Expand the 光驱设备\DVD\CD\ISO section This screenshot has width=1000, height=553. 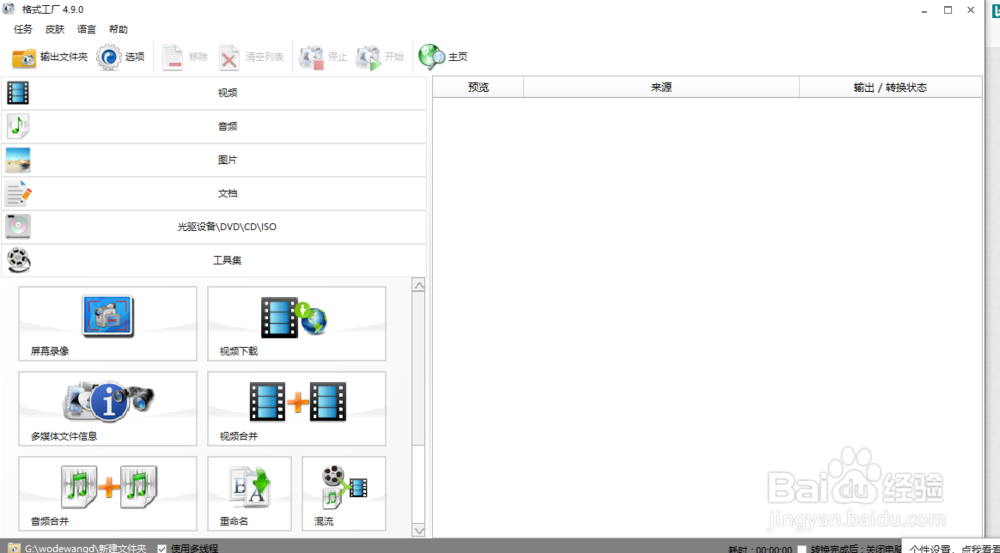pyautogui.click(x=214, y=227)
